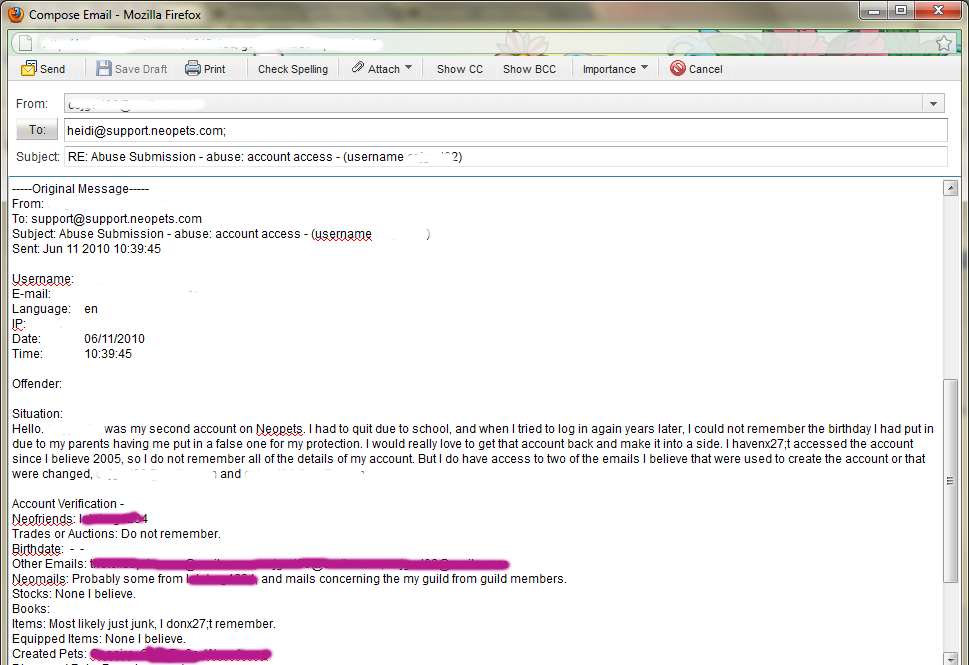Click the 'Account Verification -' line
969x665 pixels.
pyautogui.click(x=68, y=504)
